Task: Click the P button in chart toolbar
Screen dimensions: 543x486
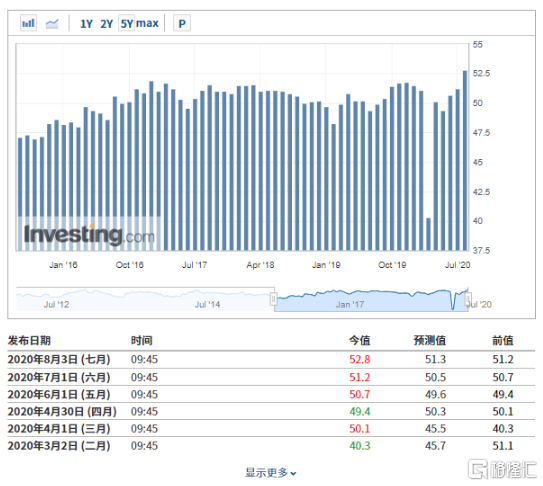Action: point(182,24)
